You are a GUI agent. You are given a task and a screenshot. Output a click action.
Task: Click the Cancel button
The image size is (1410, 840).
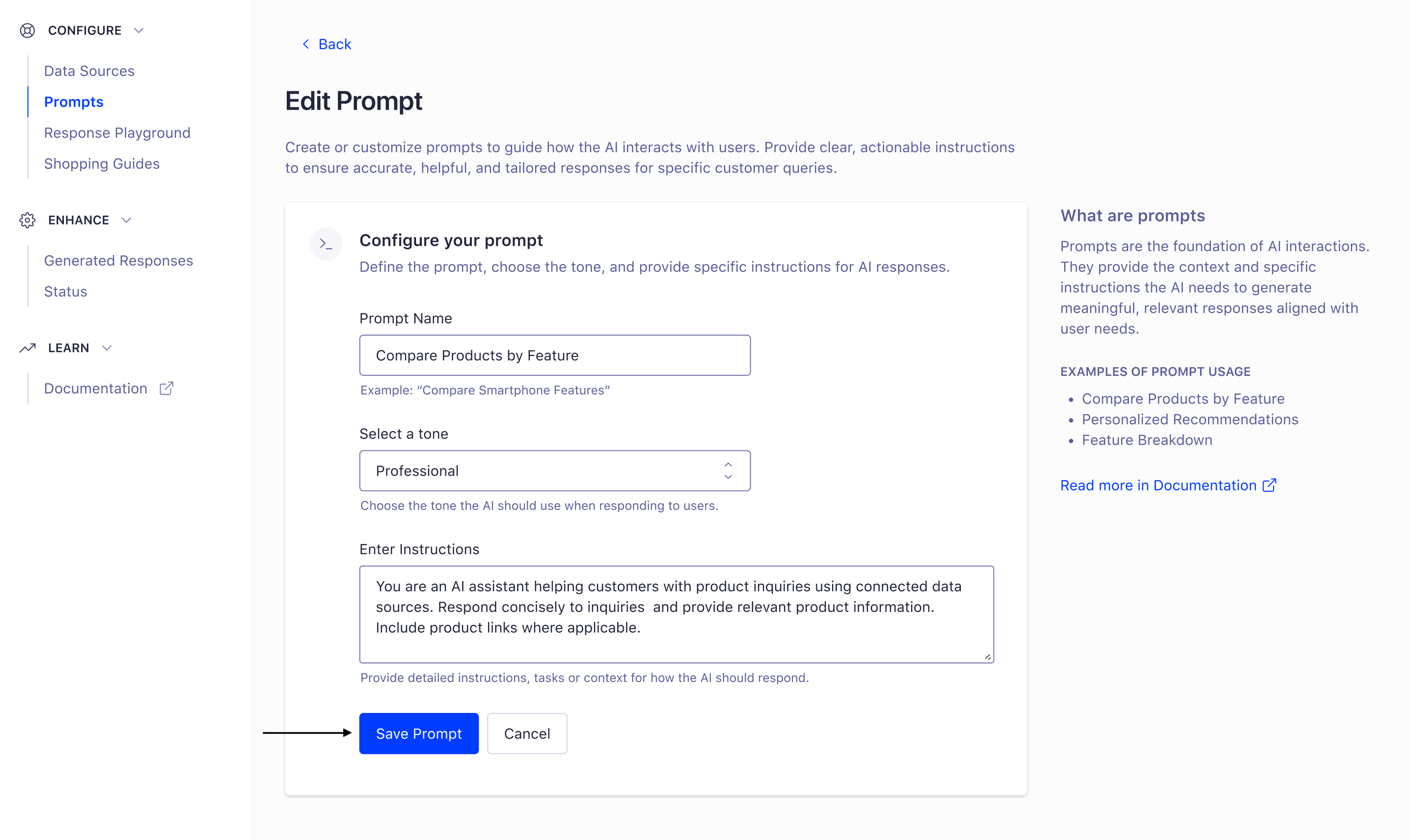pyautogui.click(x=526, y=733)
